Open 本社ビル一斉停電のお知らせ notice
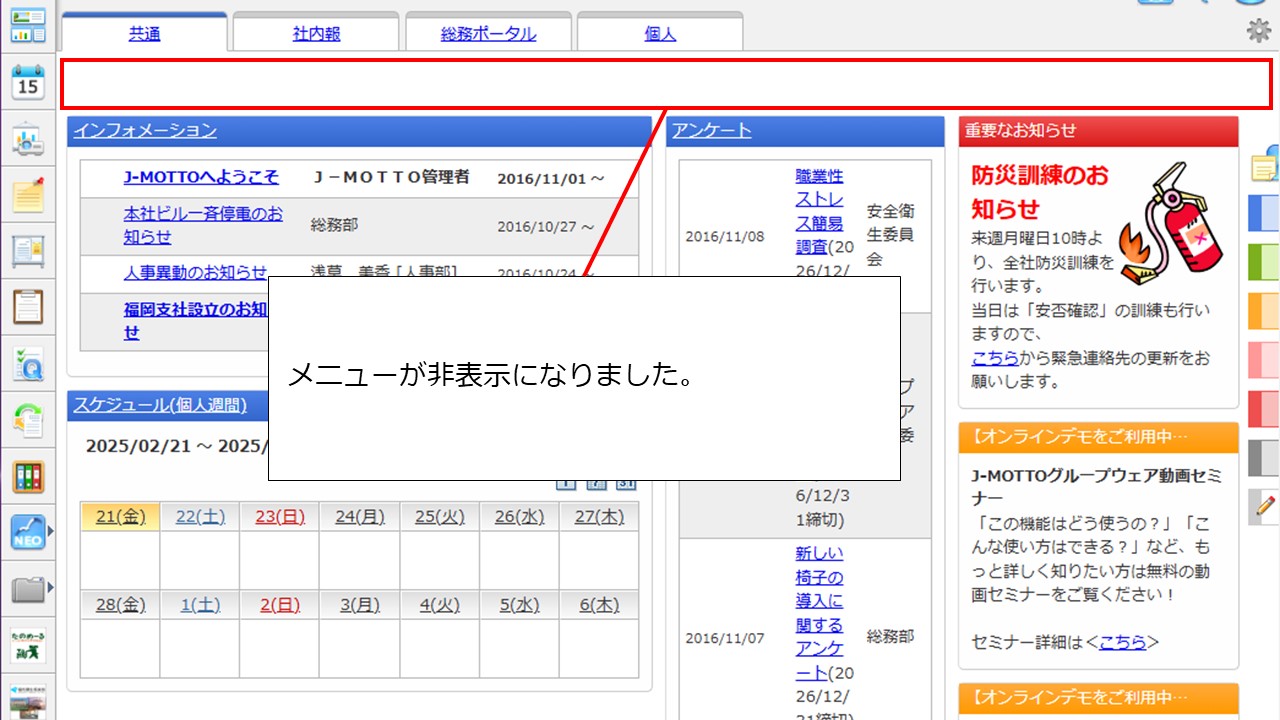Screen dimensions: 1280x720 click(x=203, y=225)
